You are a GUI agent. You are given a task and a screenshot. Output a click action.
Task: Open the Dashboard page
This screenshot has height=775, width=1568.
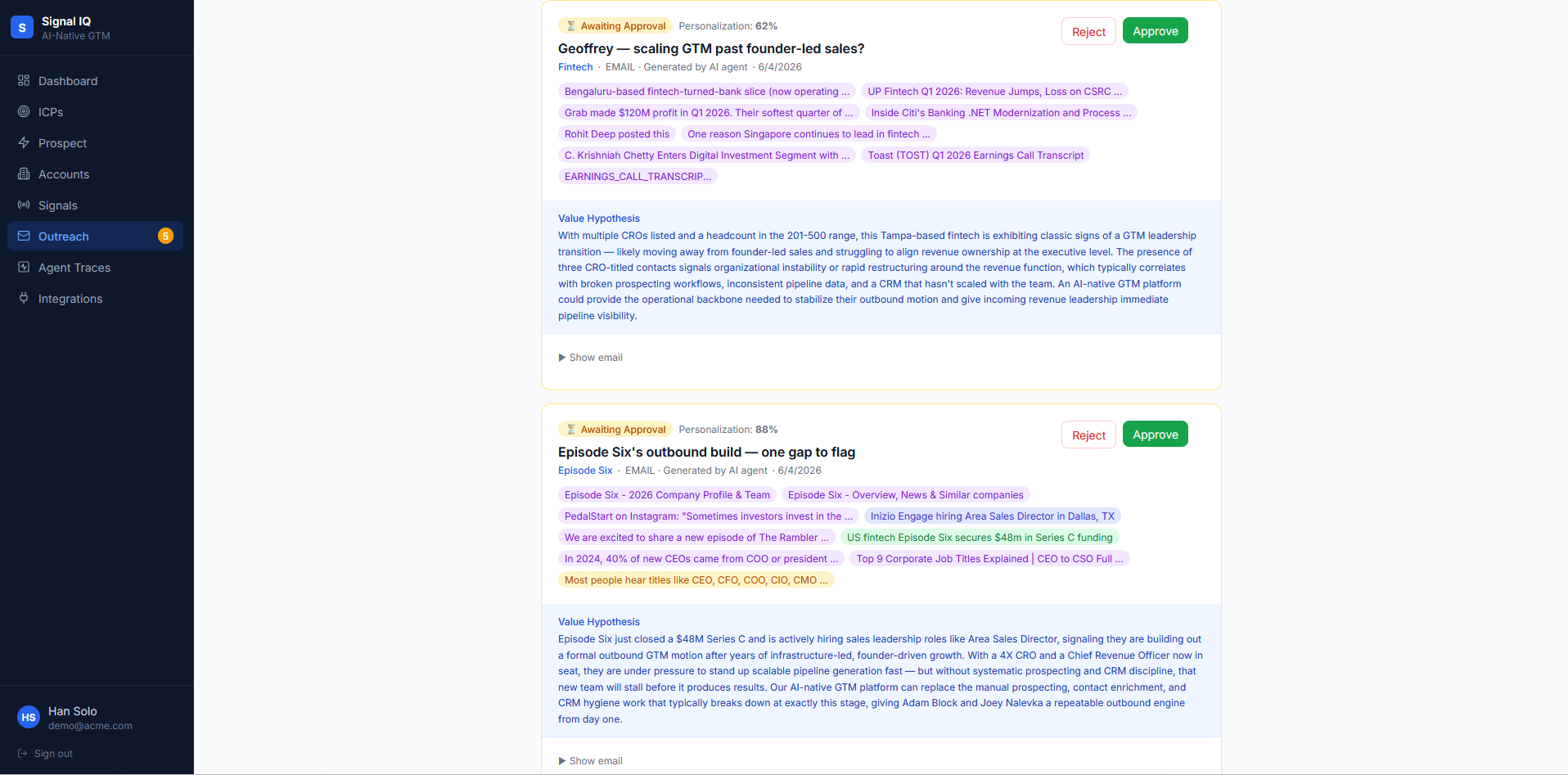point(95,80)
